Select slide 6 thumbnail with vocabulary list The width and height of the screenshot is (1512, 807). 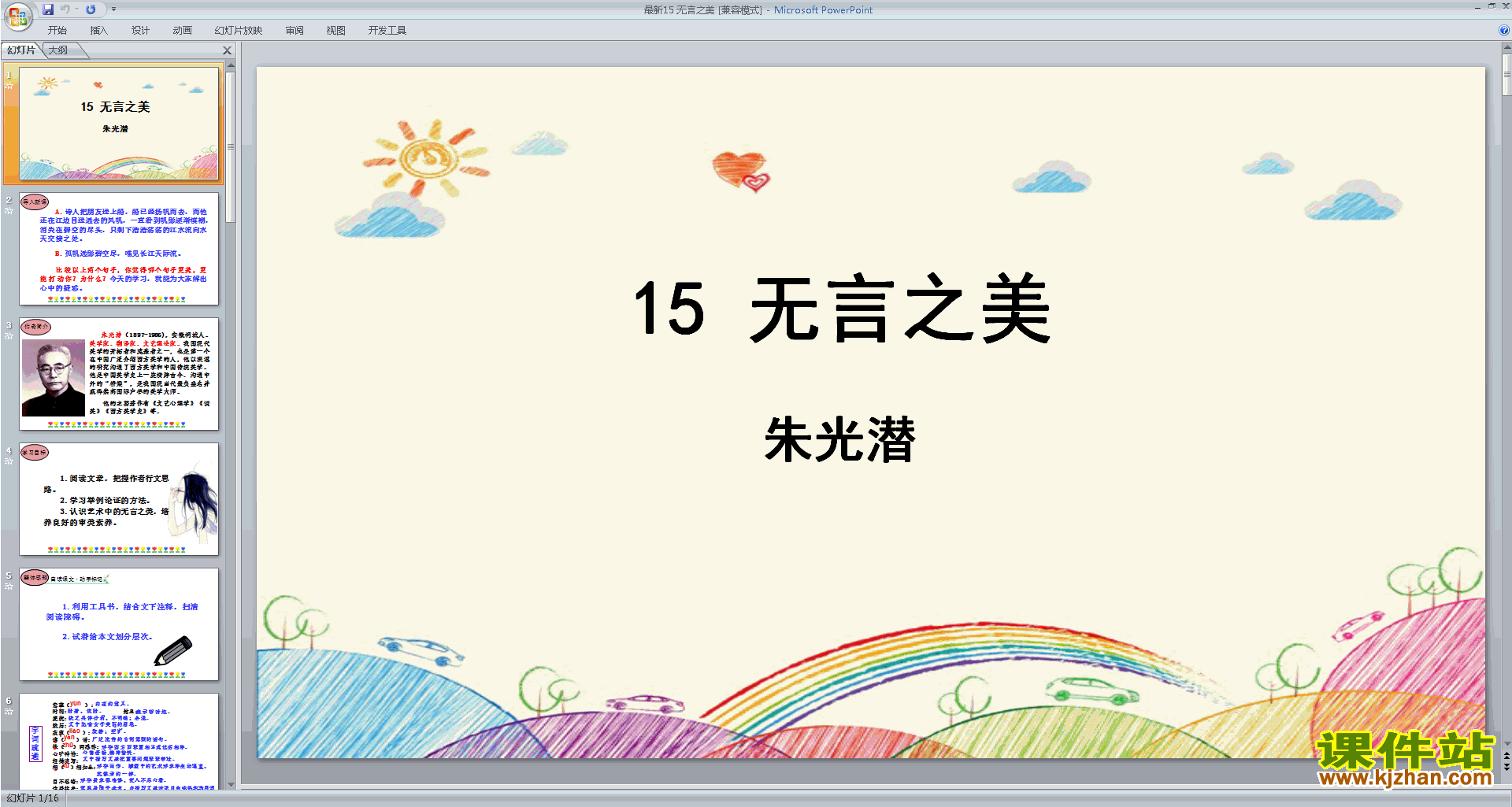tap(119, 741)
